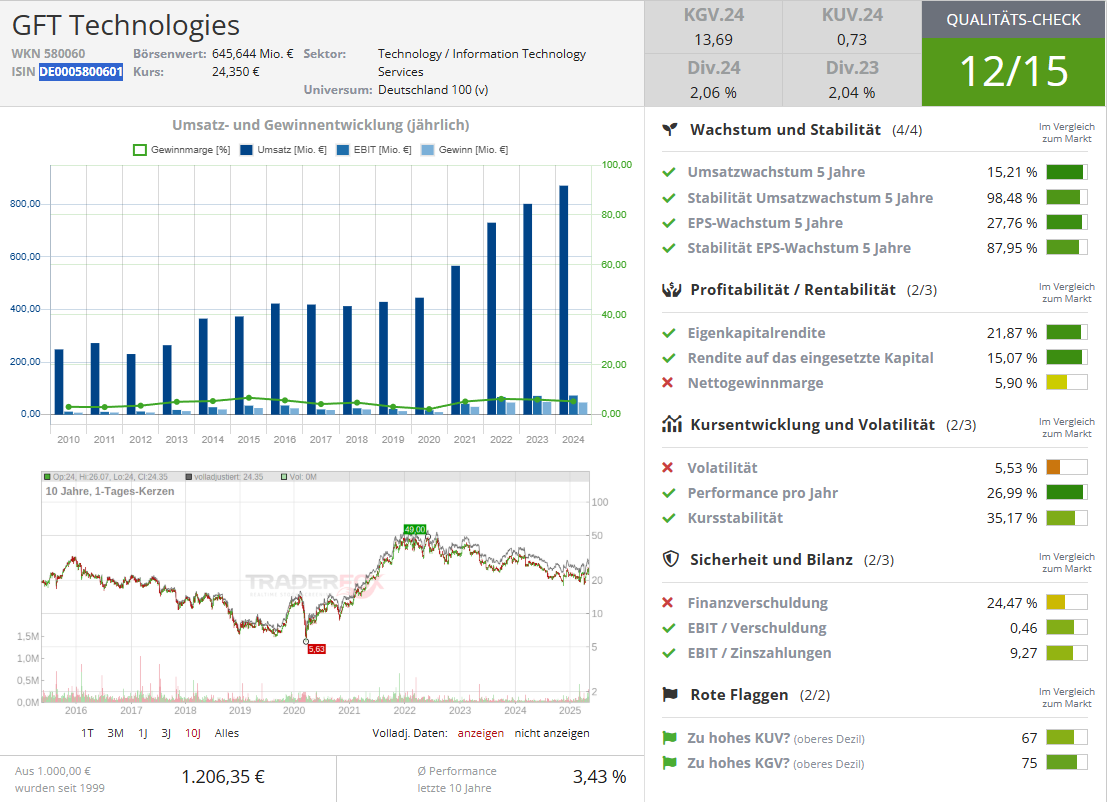Click anzeigen for Volladj. Daten
This screenshot has height=802, width=1107.
[481, 733]
